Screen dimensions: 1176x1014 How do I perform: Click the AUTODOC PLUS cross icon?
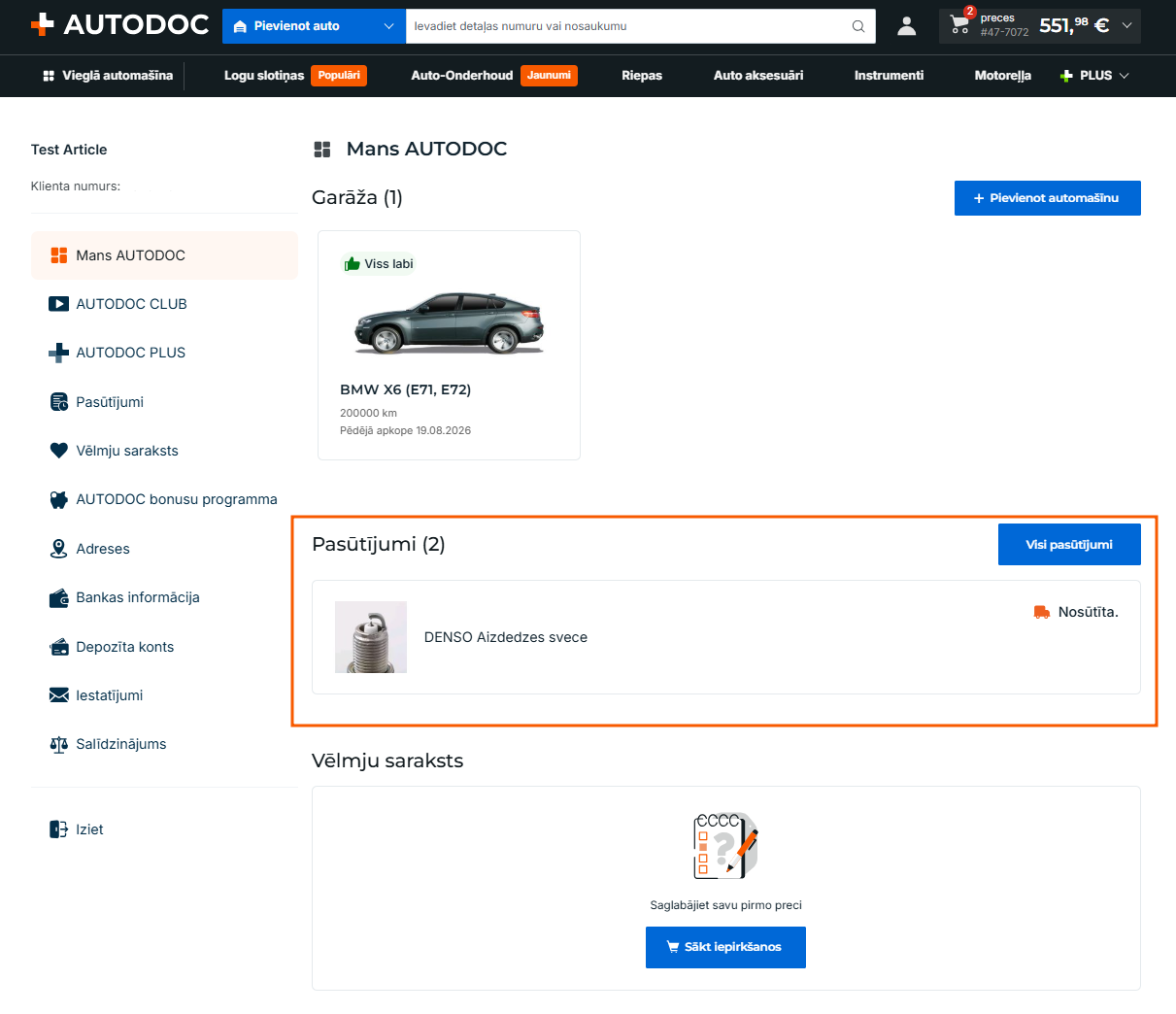click(x=59, y=353)
